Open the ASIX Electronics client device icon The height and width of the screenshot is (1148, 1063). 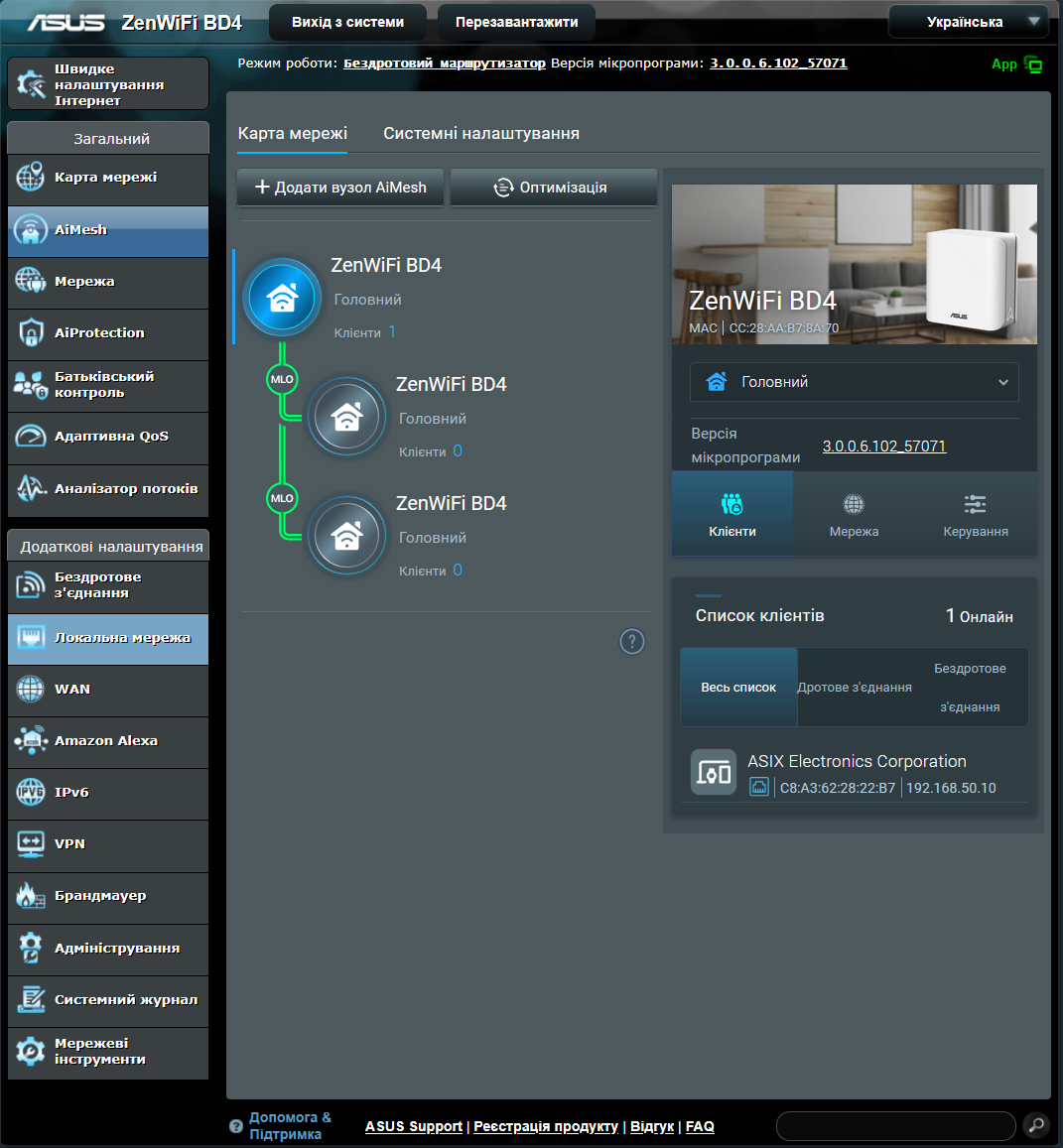coord(714,772)
